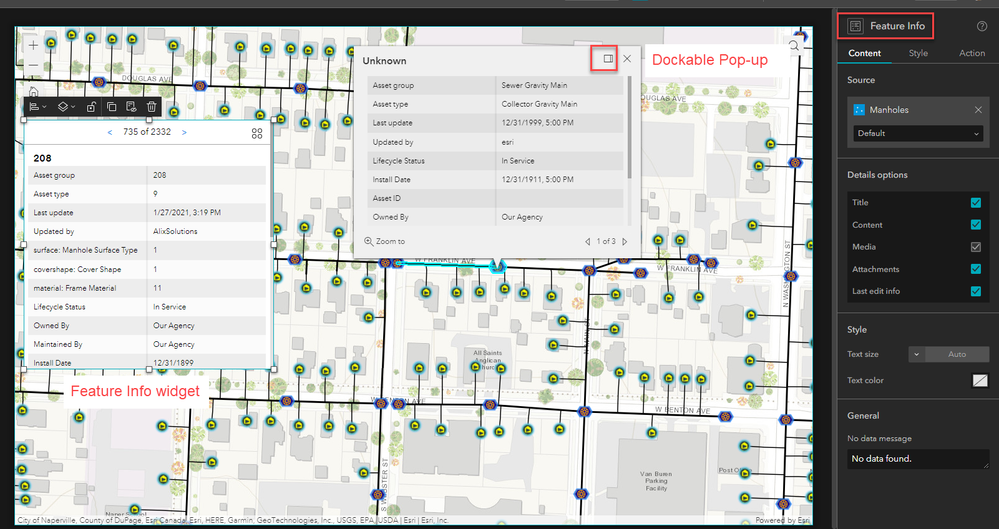Open the align options in widget toolbar
This screenshot has height=529, width=999.
point(38,107)
